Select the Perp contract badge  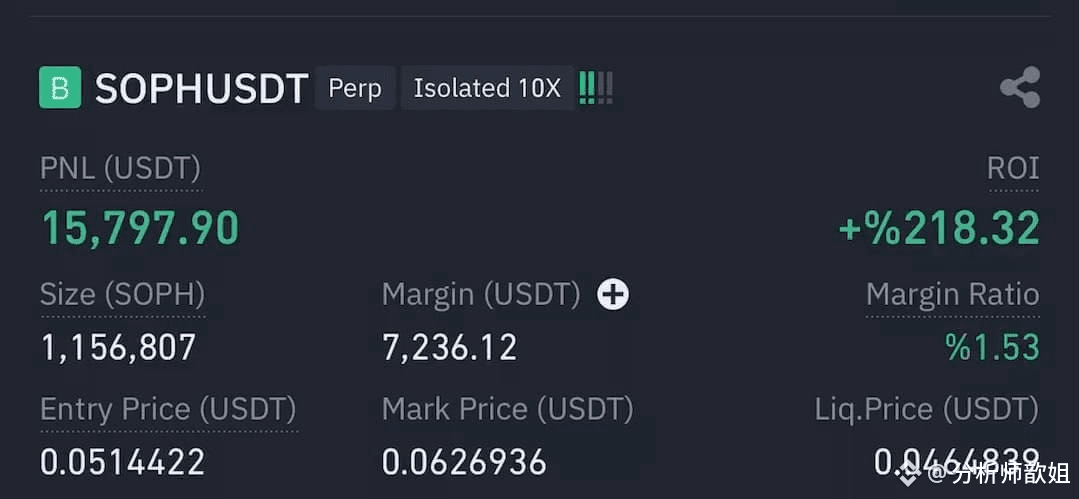[355, 88]
